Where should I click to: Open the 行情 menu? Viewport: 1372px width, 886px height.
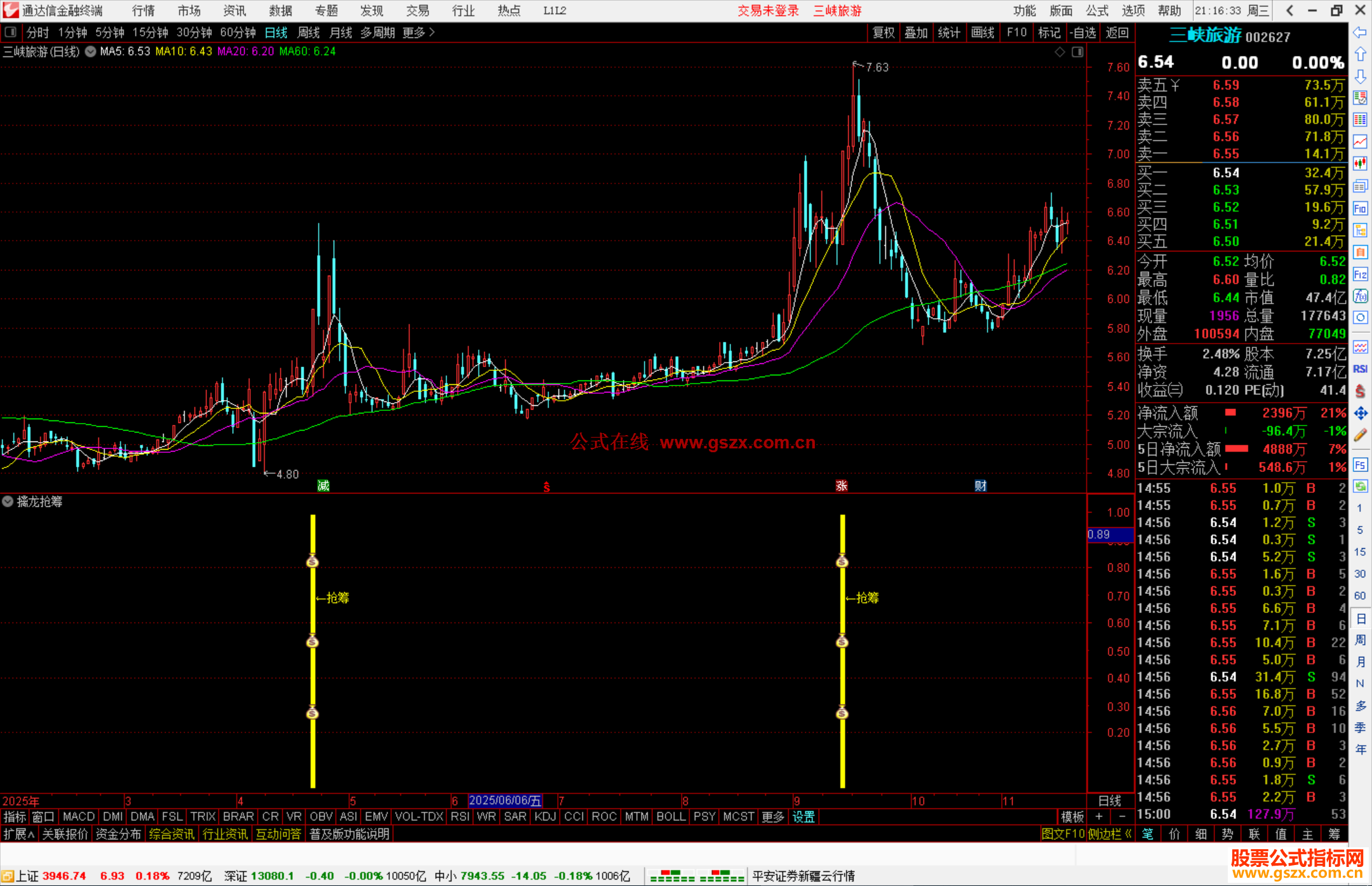click(143, 11)
